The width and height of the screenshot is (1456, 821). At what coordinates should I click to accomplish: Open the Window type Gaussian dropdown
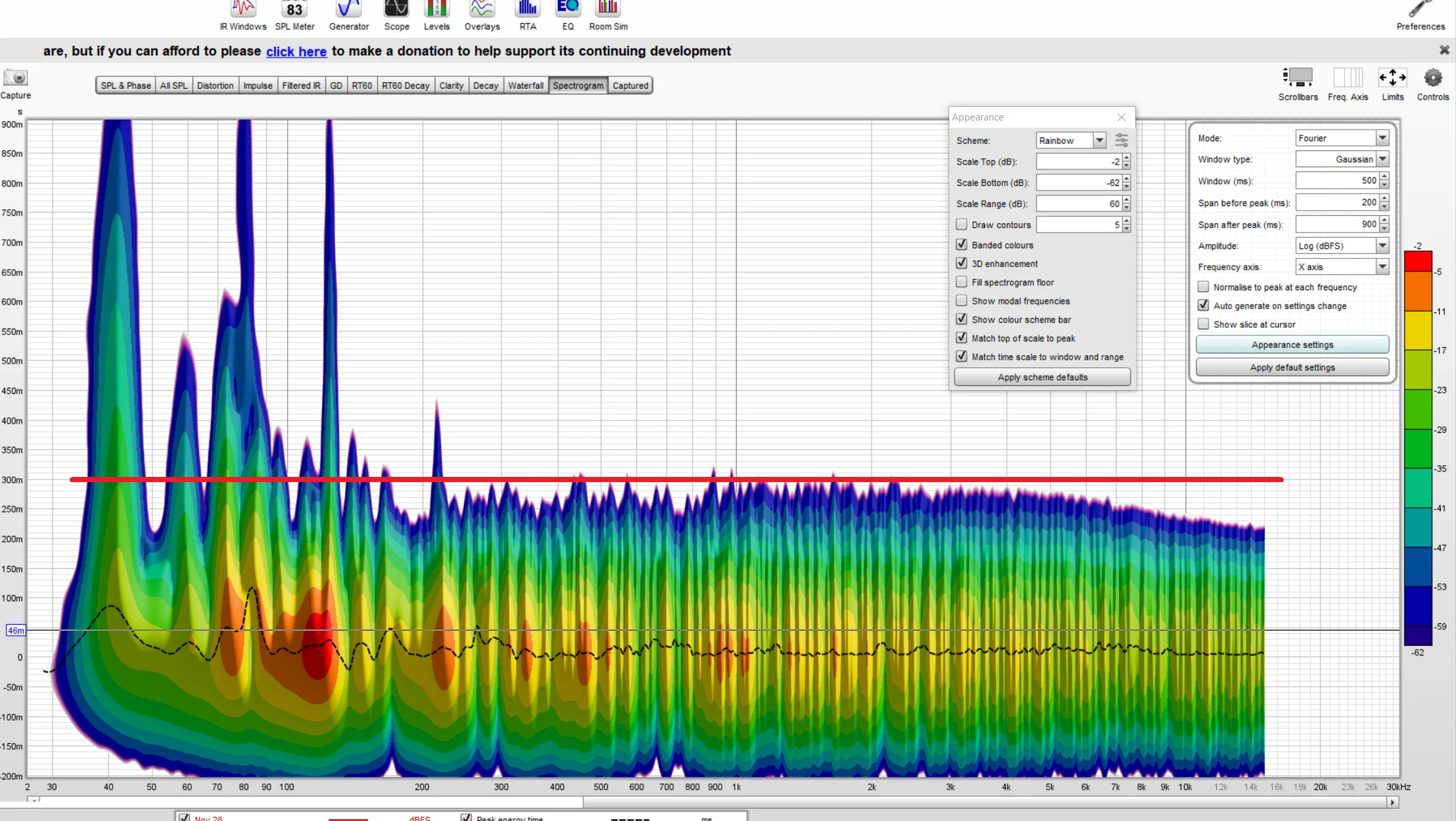[1342, 159]
